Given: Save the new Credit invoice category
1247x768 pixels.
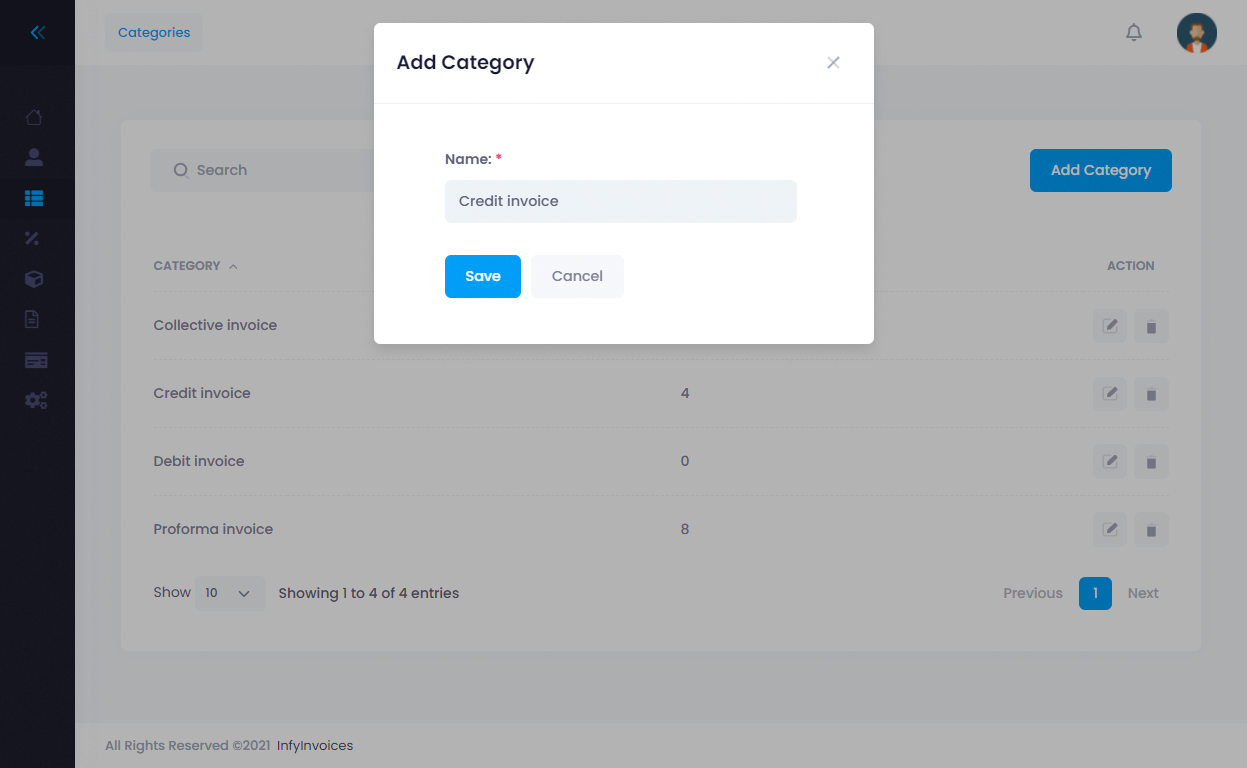Looking at the screenshot, I should pos(482,276).
